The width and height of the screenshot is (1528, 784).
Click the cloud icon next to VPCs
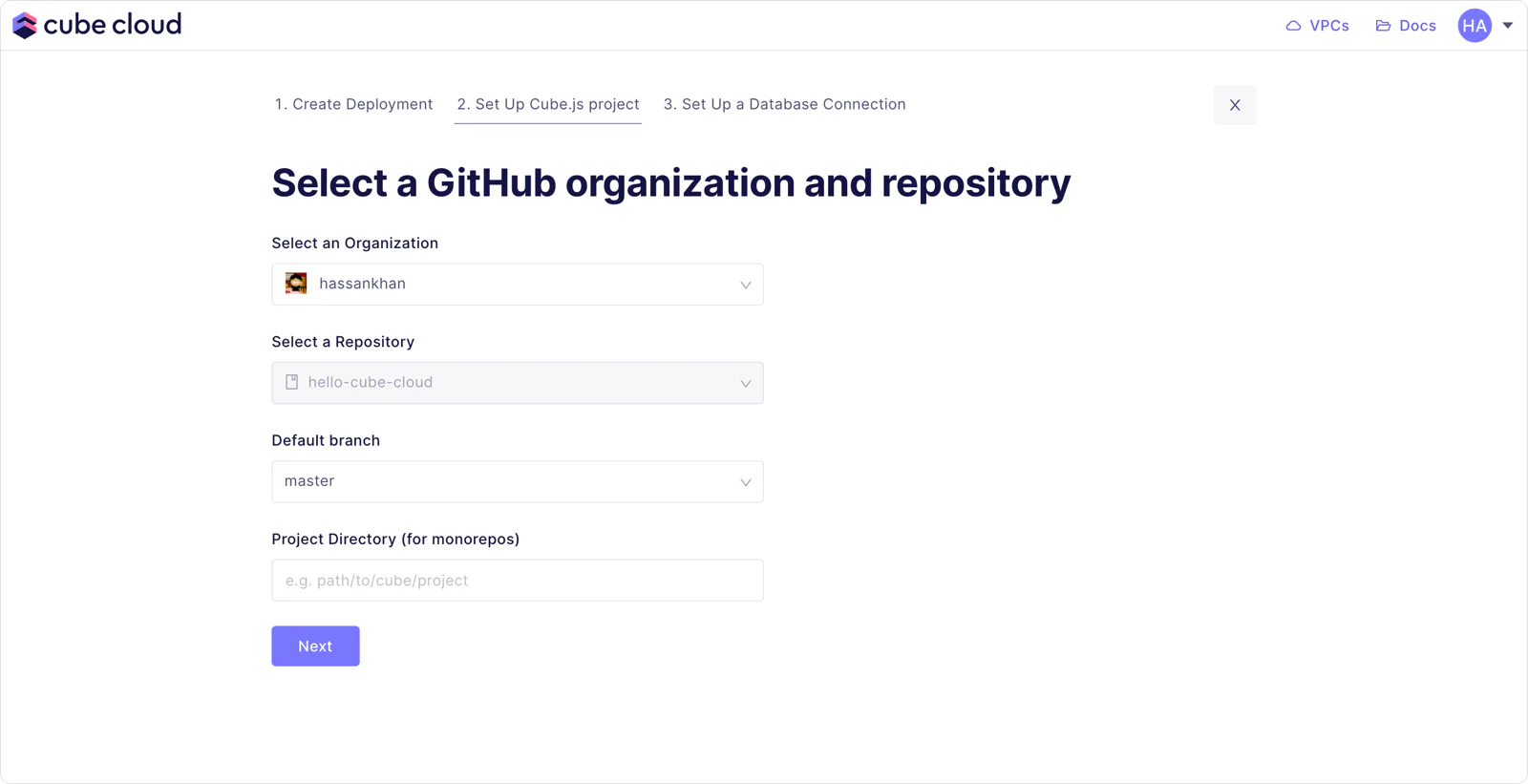[x=1293, y=26]
